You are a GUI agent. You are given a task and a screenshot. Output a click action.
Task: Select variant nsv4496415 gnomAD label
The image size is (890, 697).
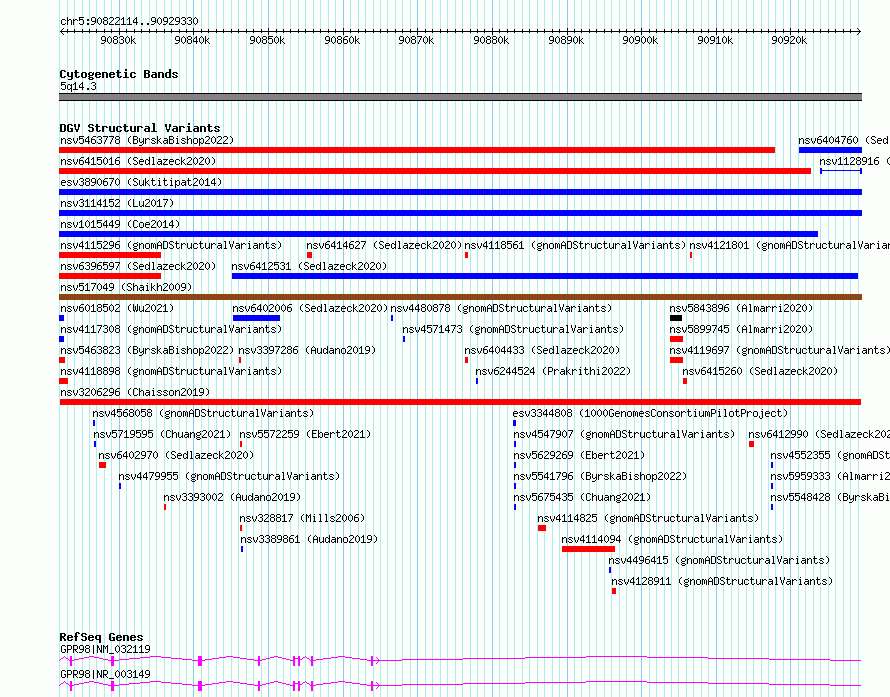[x=719, y=560]
